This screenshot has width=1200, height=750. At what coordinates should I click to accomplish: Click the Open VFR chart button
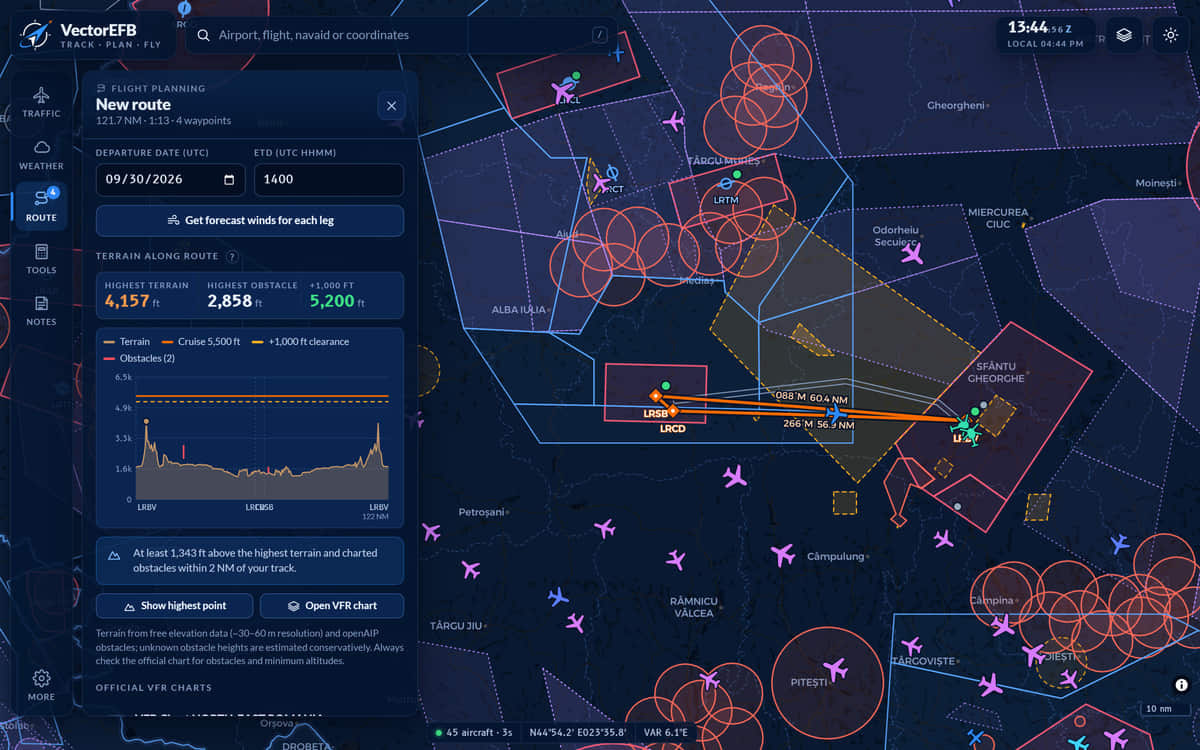pyautogui.click(x=332, y=606)
